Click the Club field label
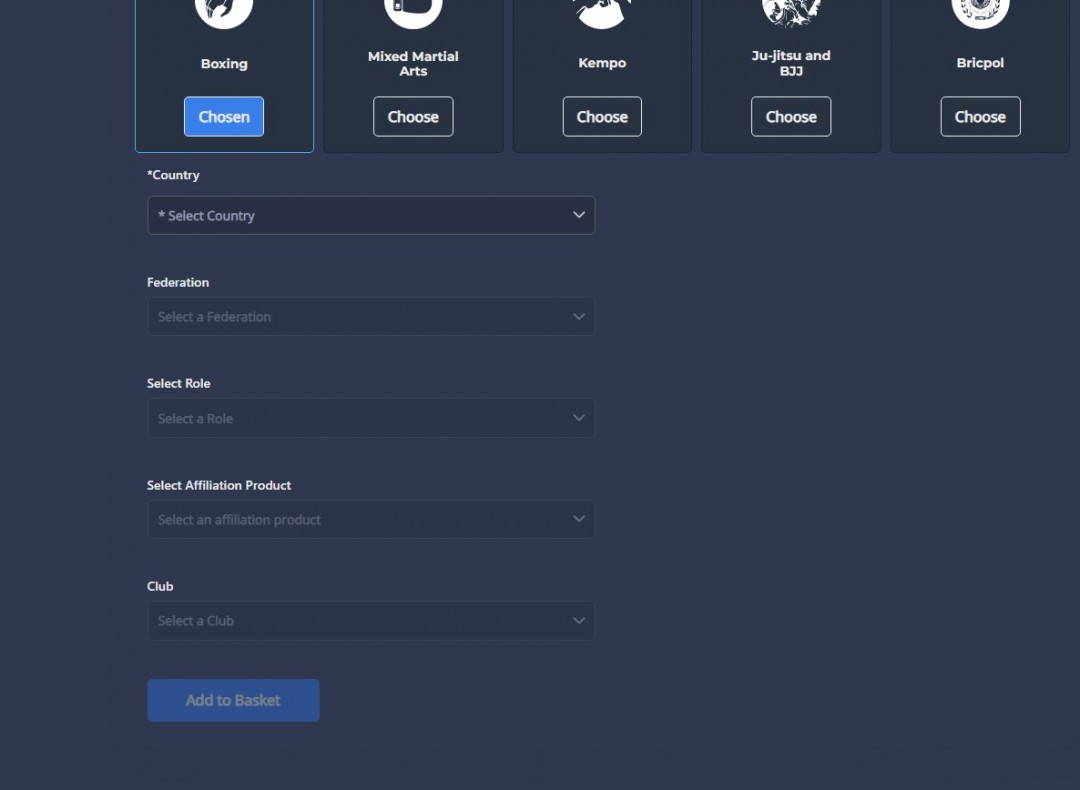1080x790 pixels. click(x=160, y=586)
